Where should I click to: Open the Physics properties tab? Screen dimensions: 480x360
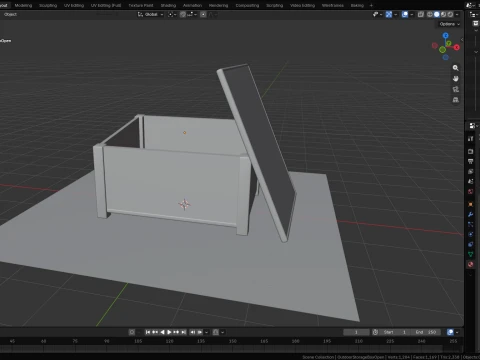(x=470, y=234)
